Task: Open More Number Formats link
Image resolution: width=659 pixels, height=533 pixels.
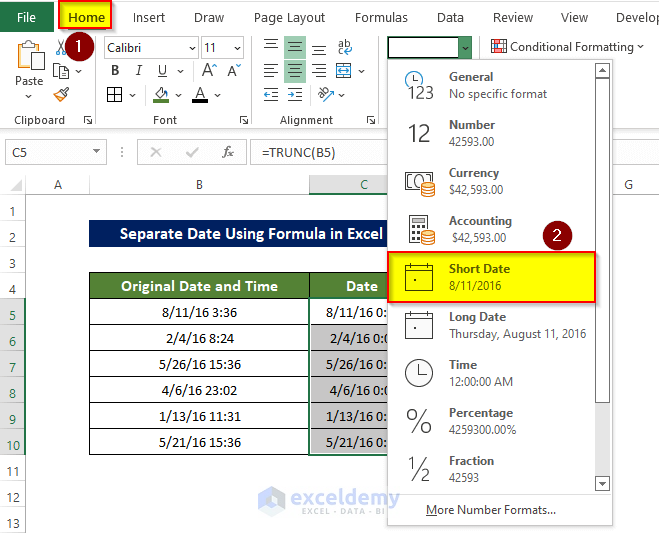Action: (490, 510)
